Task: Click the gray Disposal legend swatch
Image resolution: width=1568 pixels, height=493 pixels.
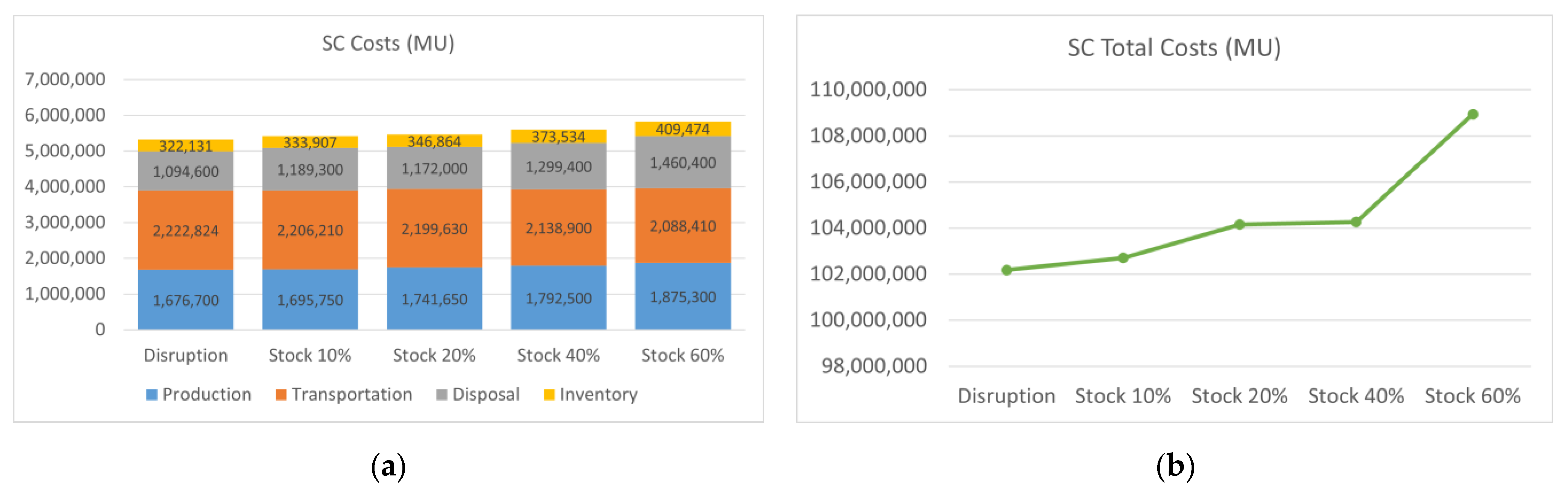Action: [x=442, y=394]
